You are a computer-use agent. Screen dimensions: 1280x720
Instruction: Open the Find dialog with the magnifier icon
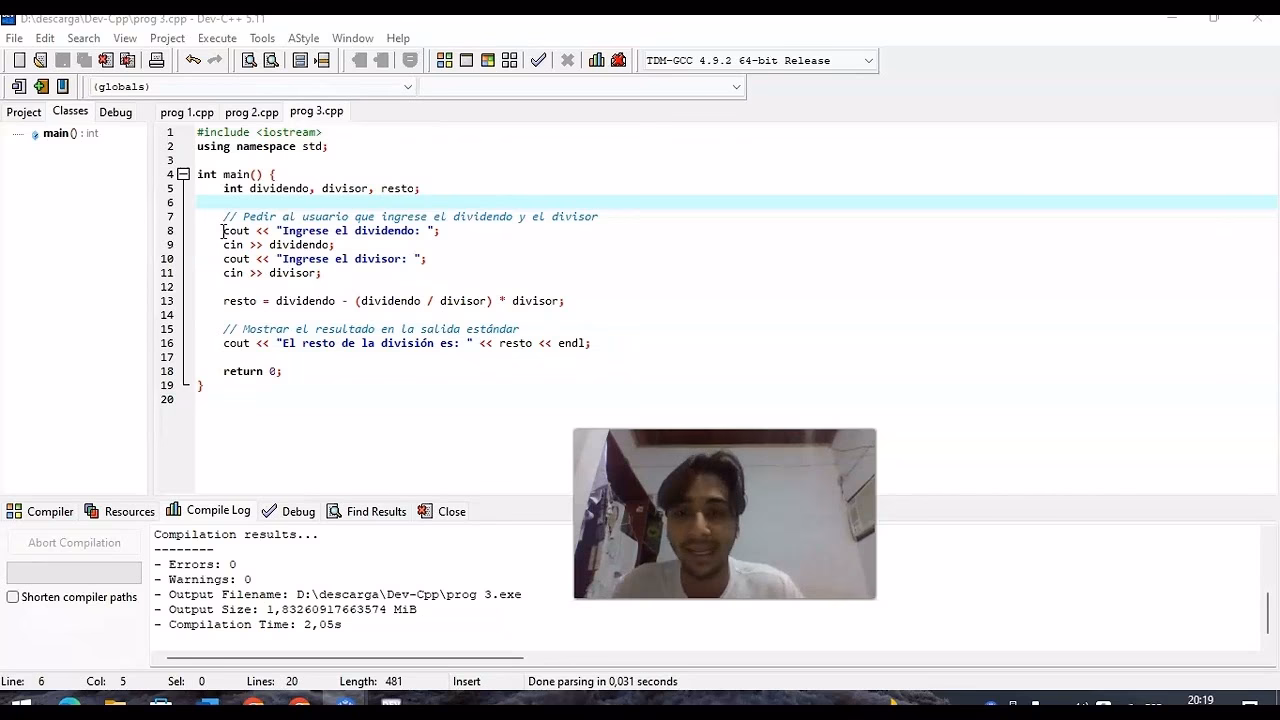click(248, 60)
